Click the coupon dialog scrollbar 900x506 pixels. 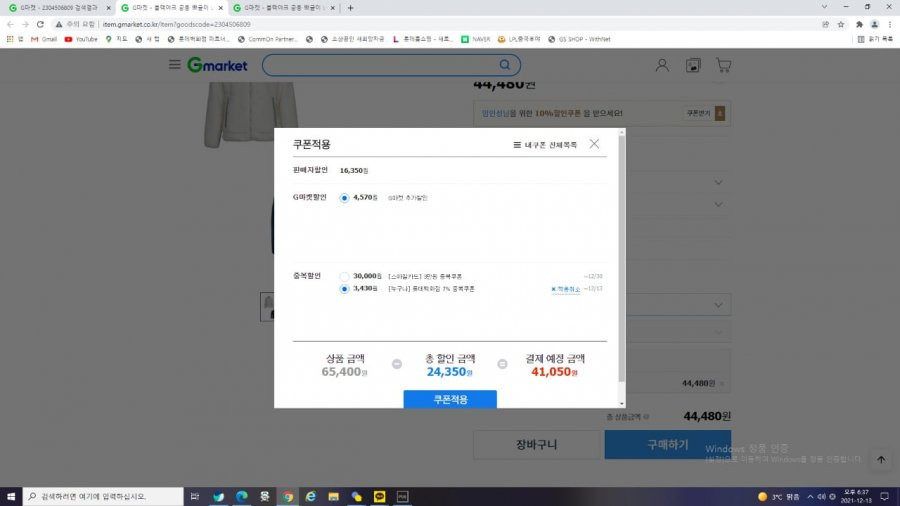click(622, 258)
